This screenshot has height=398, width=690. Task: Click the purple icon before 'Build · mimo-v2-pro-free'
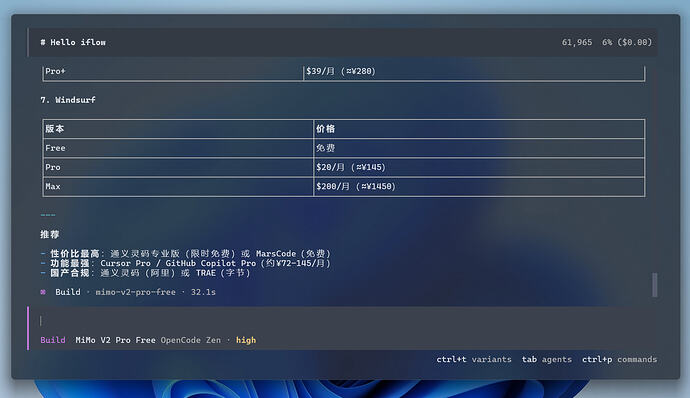[x=43, y=292]
